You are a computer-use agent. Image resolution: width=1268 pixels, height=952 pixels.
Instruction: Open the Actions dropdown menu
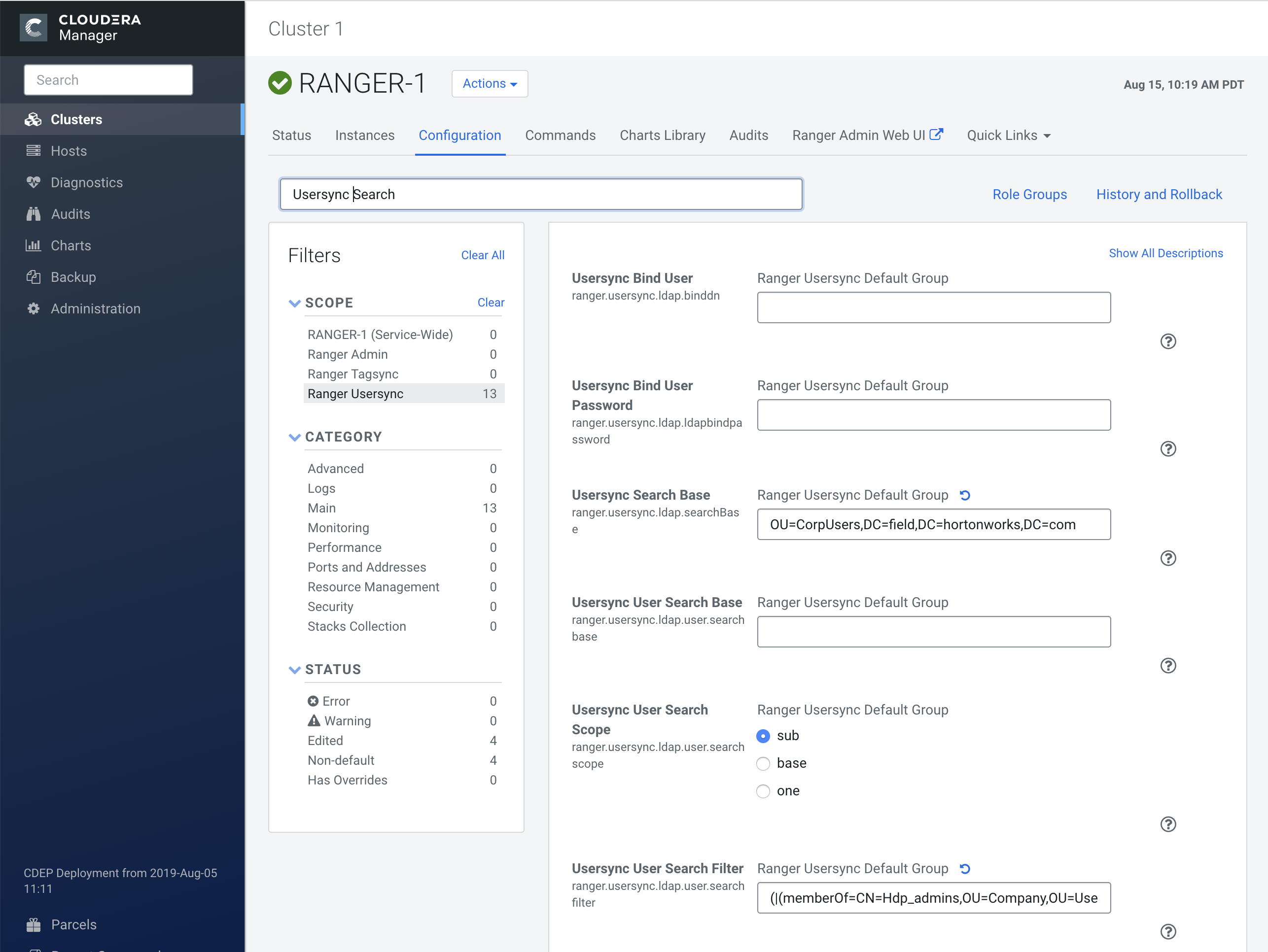[x=489, y=84]
